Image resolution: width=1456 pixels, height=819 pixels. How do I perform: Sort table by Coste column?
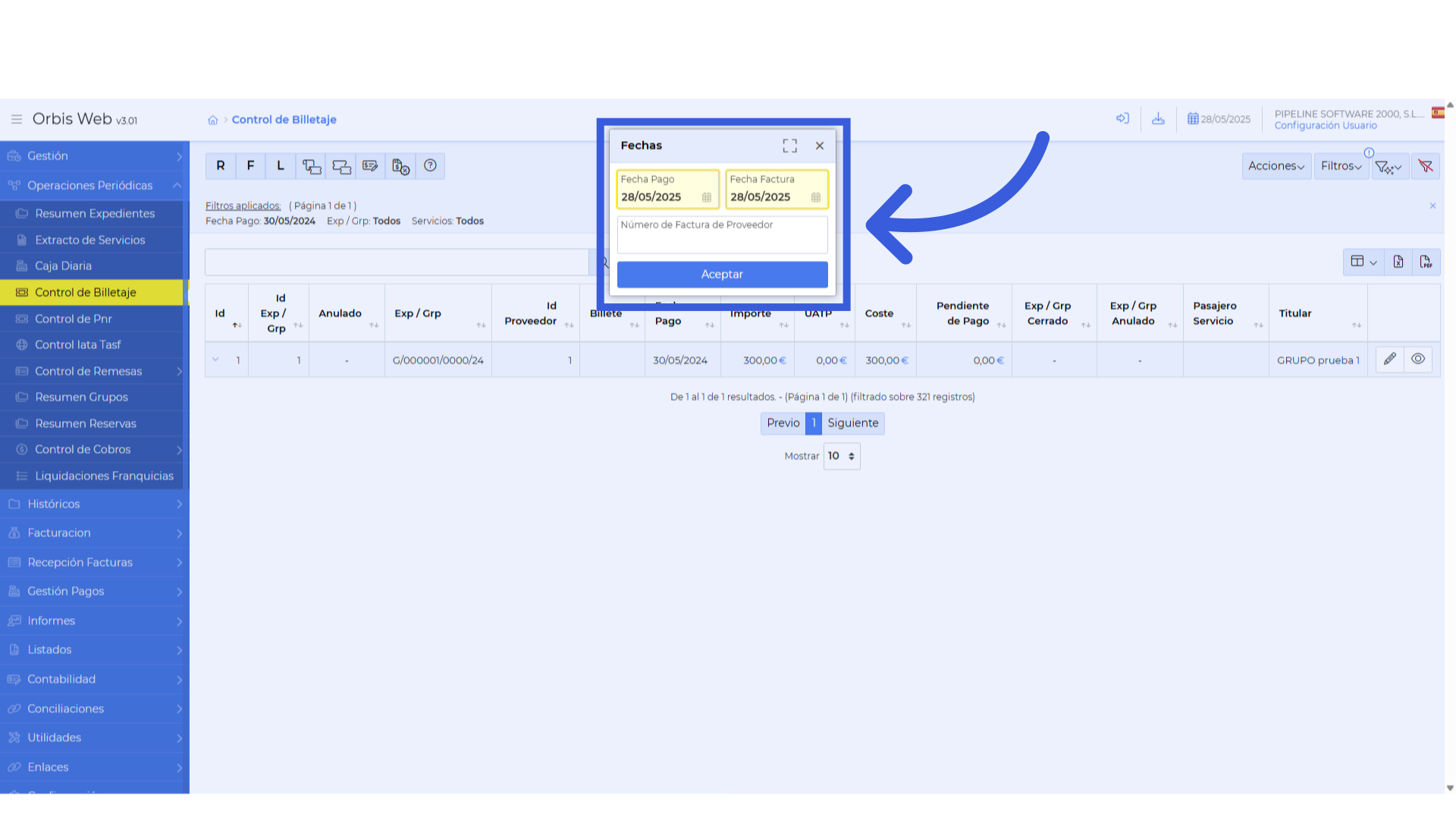click(x=886, y=313)
